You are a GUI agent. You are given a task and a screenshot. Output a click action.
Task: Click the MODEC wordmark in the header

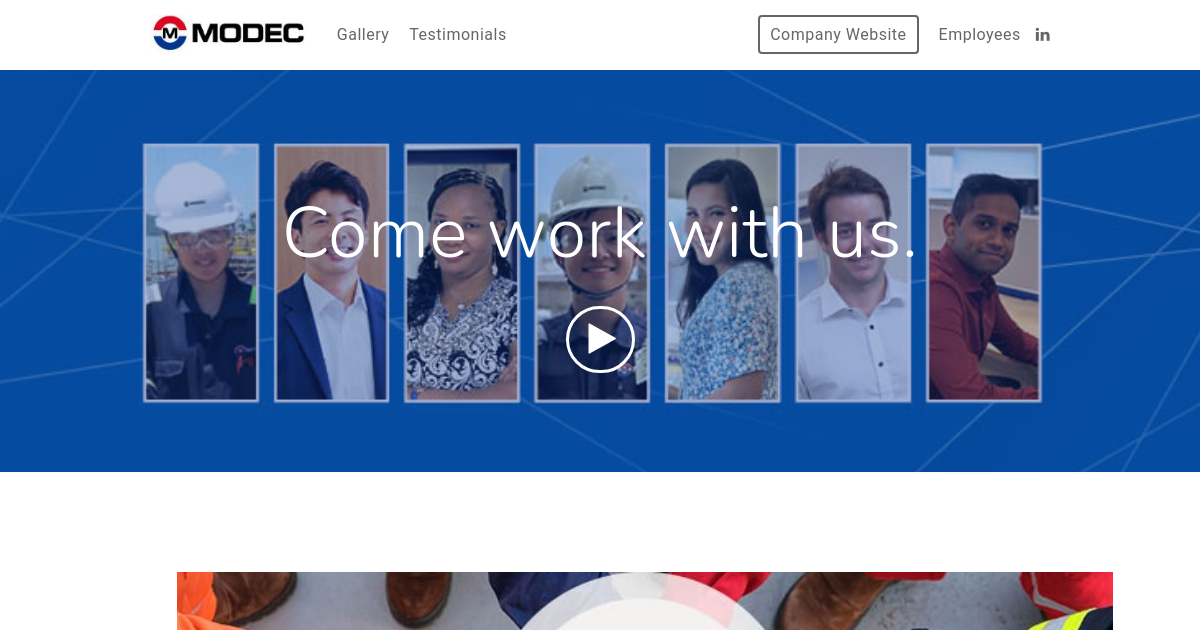pos(248,34)
